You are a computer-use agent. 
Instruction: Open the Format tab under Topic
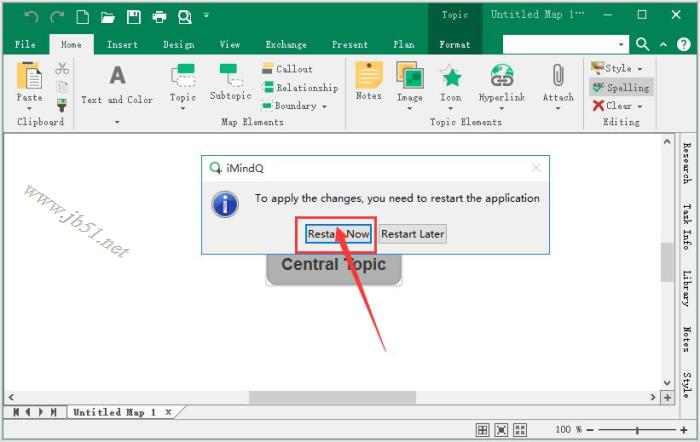tap(454, 44)
